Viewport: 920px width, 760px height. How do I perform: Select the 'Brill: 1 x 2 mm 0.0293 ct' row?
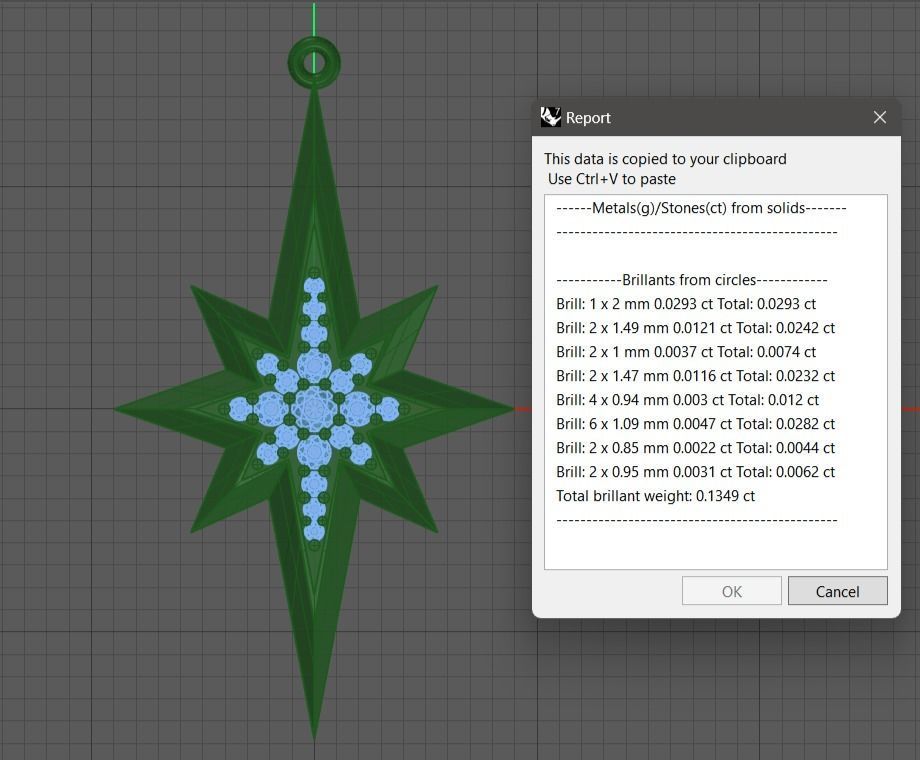[x=686, y=304]
